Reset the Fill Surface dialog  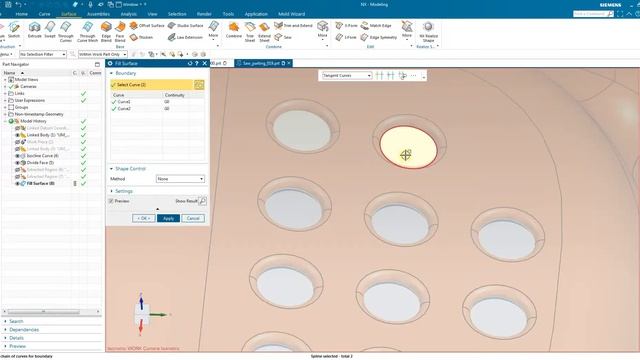coord(190,63)
